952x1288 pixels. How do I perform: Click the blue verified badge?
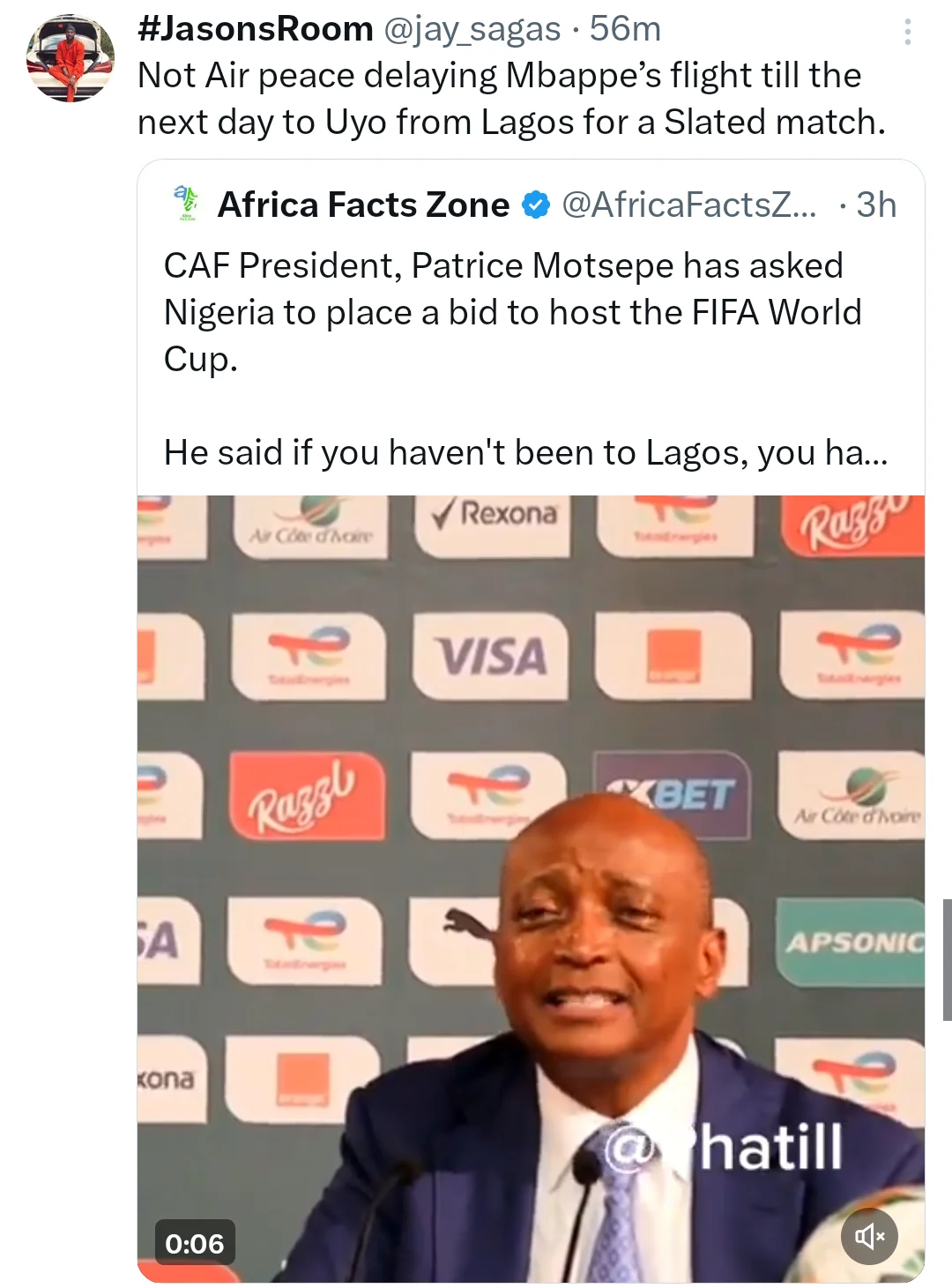[535, 205]
